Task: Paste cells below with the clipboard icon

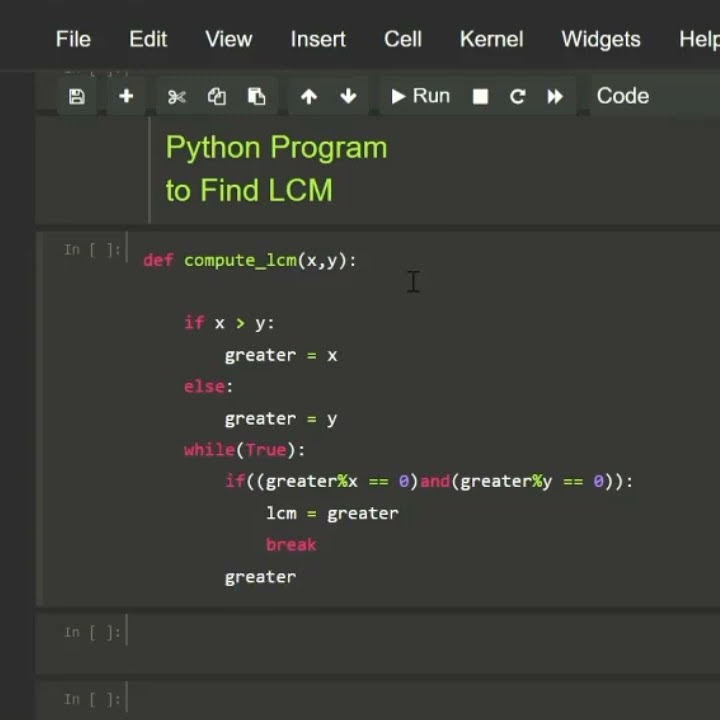Action: pyautogui.click(x=257, y=96)
